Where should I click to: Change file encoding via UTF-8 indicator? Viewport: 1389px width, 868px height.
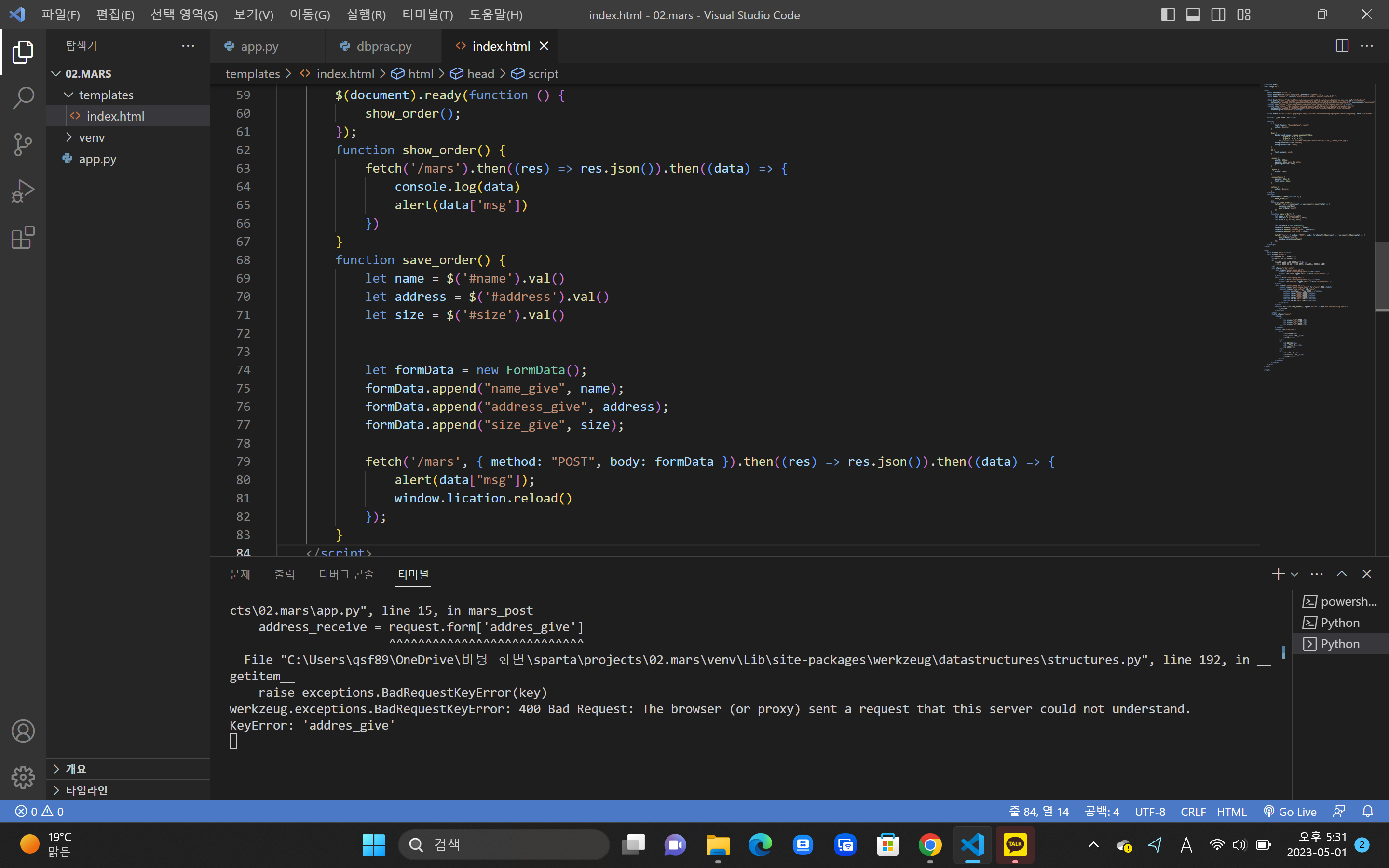[1150, 811]
